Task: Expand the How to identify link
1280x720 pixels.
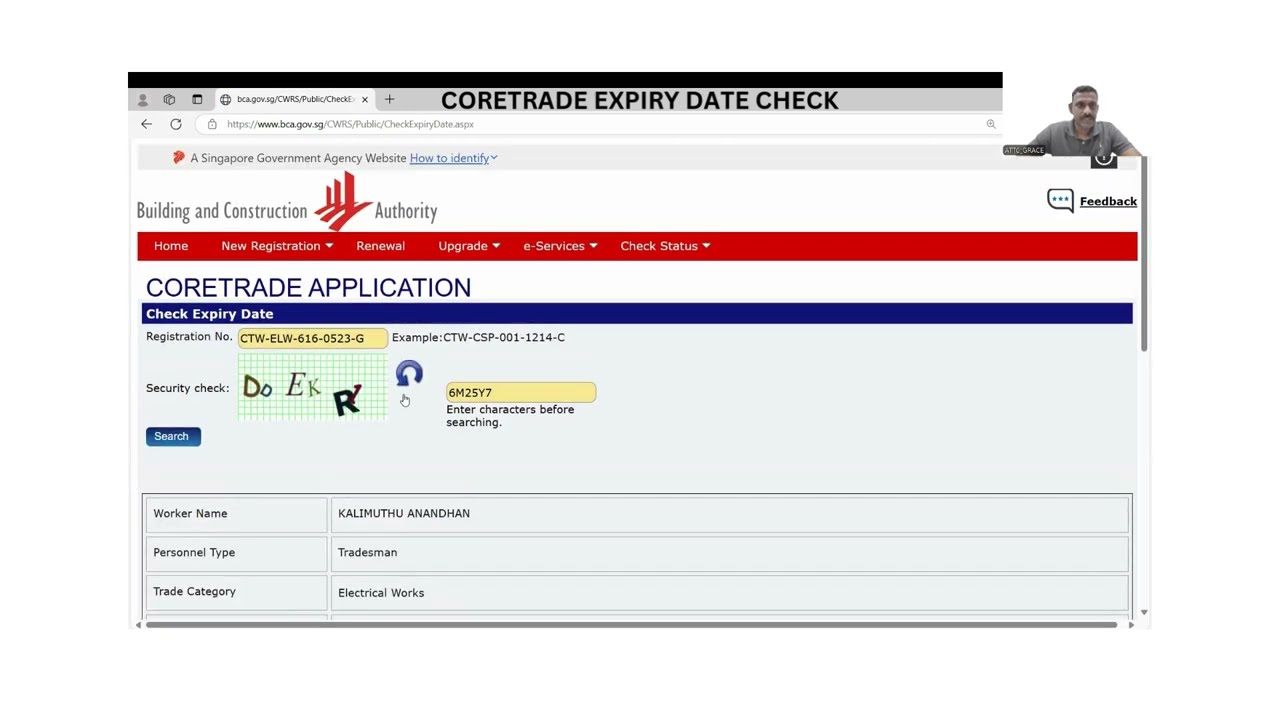Action: click(x=453, y=158)
